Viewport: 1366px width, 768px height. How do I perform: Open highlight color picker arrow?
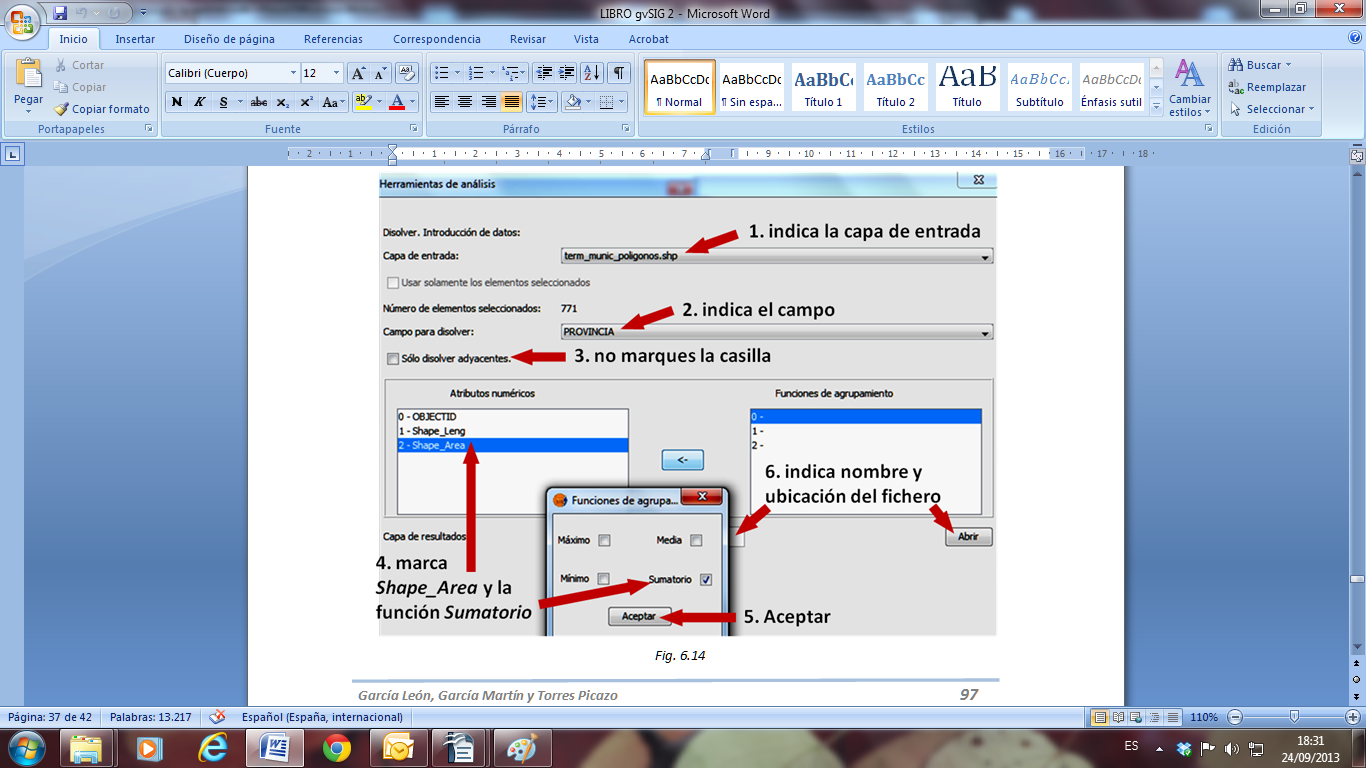(378, 102)
